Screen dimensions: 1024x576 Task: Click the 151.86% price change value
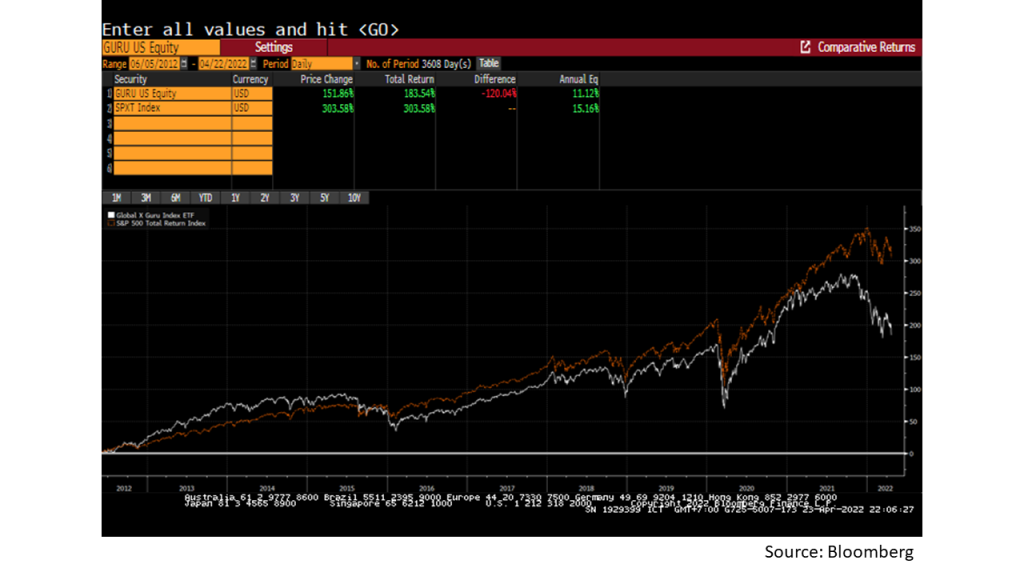[x=338, y=93]
